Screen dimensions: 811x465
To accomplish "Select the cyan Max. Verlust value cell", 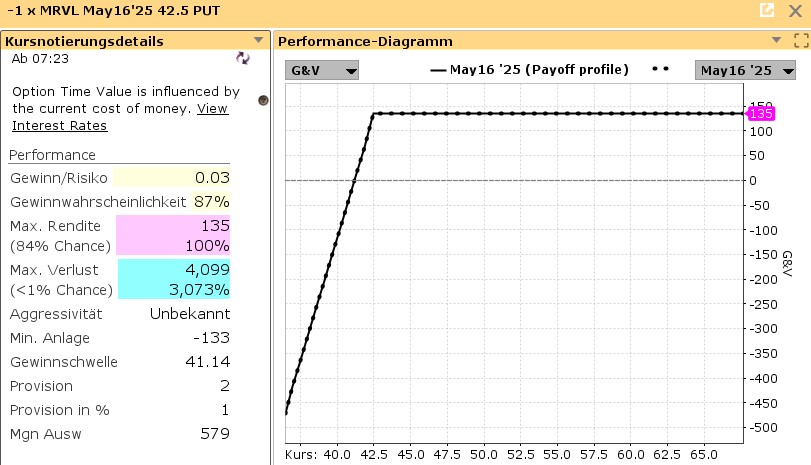I will pyautogui.click(x=173, y=279).
